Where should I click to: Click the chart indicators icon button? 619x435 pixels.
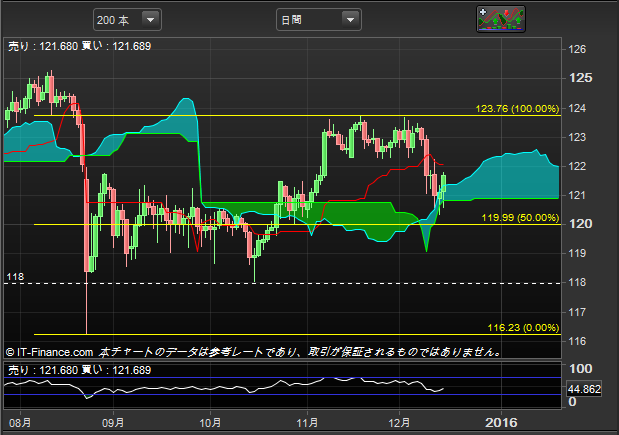(501, 19)
